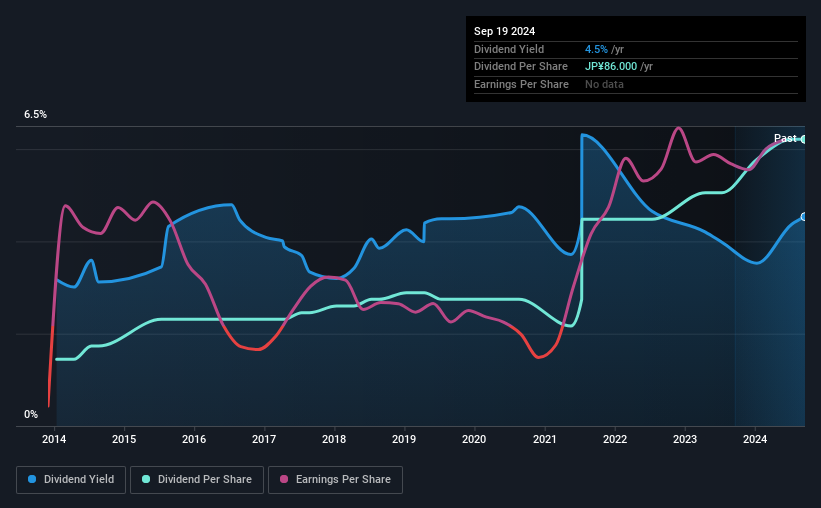Click the 4.5% dividend yield value in tooltip
Screen dimensions: 821x508
(596, 49)
